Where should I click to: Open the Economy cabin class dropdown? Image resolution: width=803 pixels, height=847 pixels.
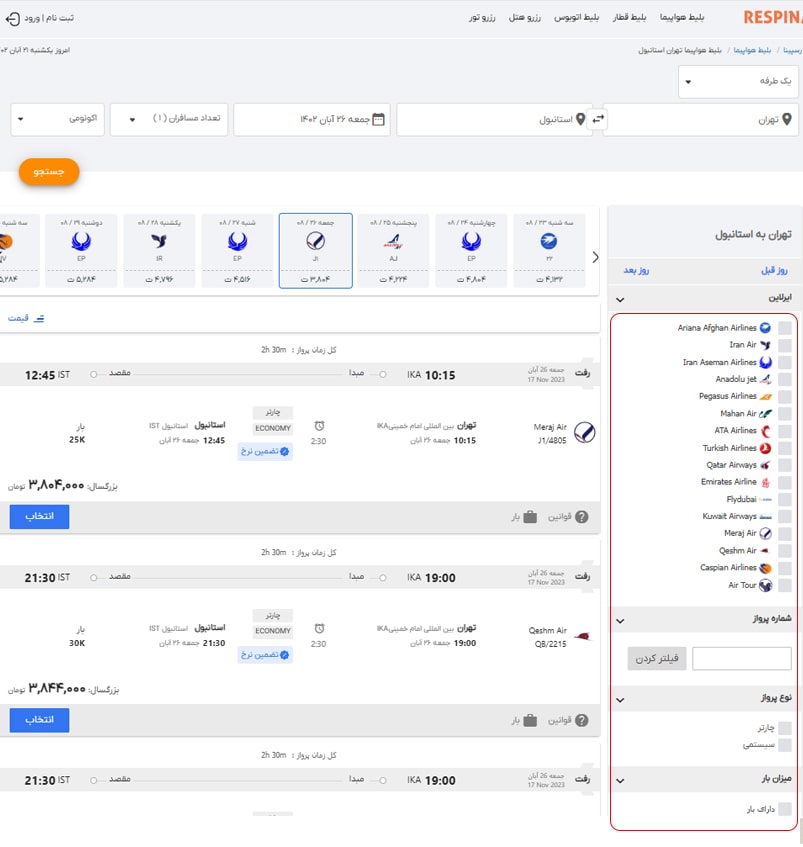56,119
